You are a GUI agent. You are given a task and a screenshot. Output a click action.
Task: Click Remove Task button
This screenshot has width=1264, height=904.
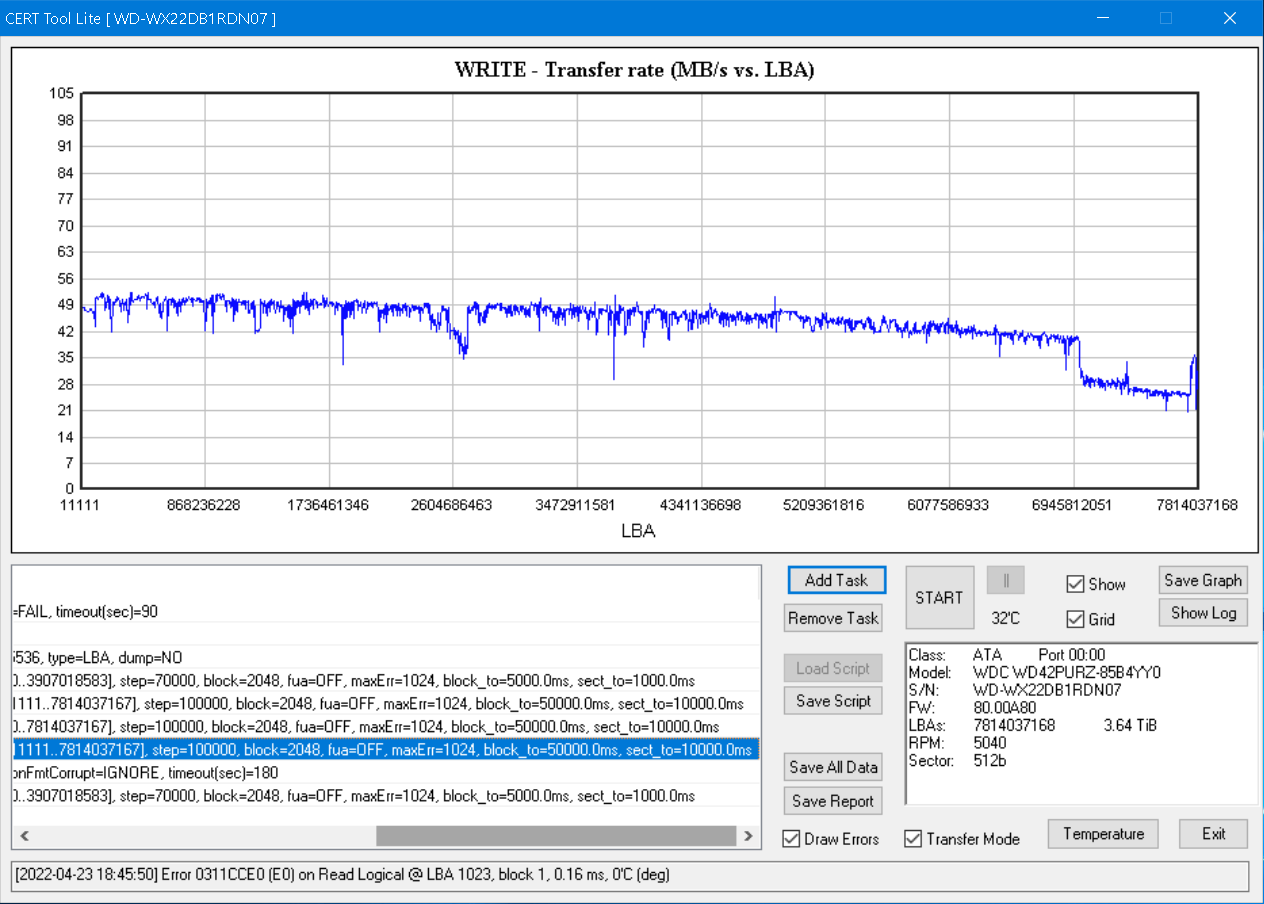tap(833, 618)
